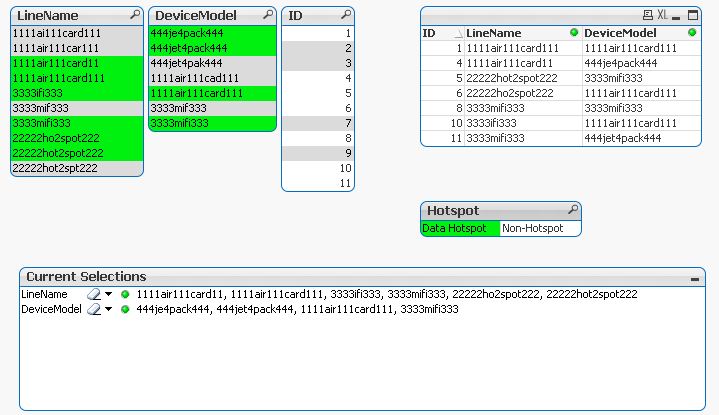719x415 pixels.
Task: Open search in DeviceModel list box
Action: (x=268, y=15)
